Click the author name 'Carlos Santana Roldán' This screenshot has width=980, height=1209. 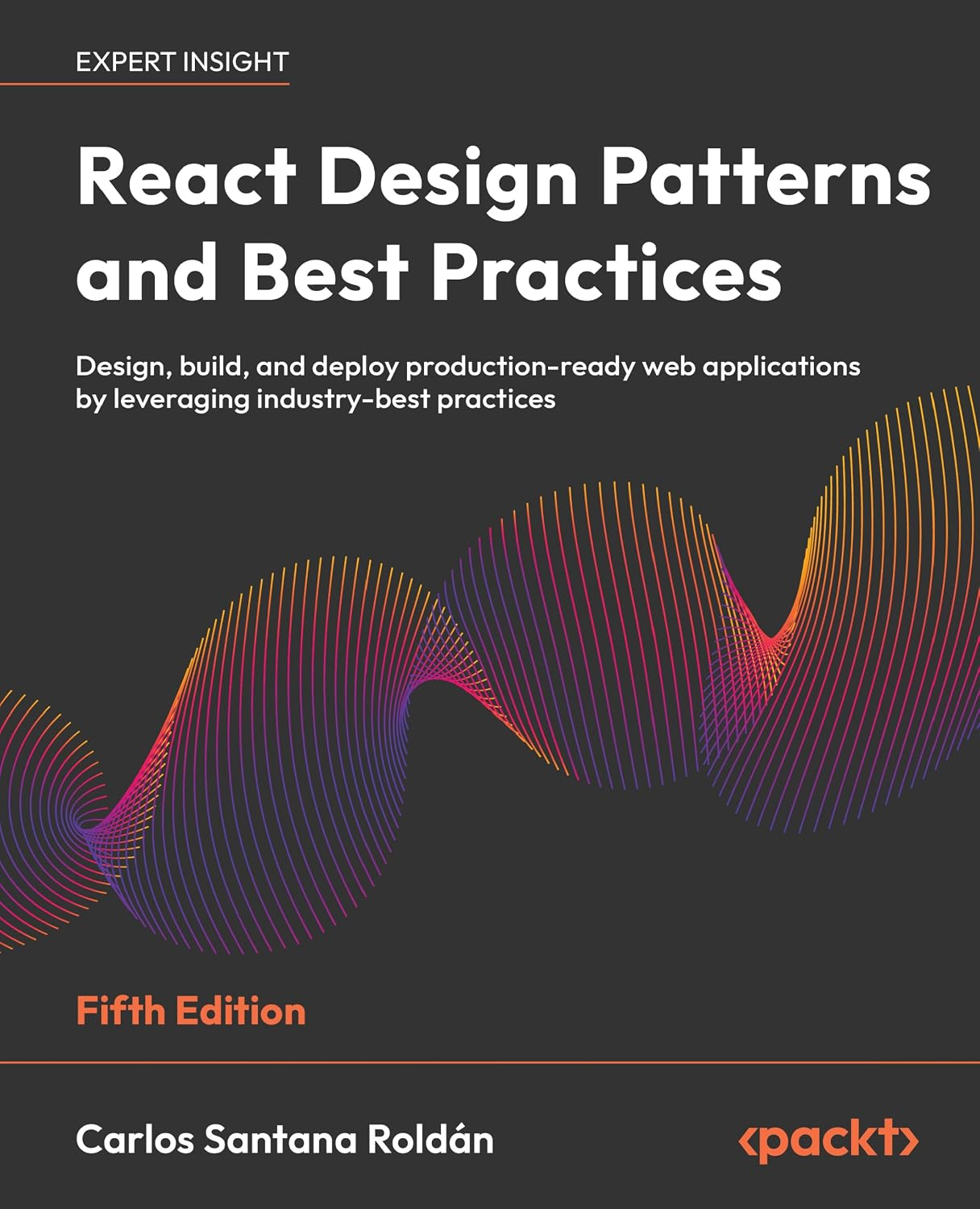coord(284,1140)
